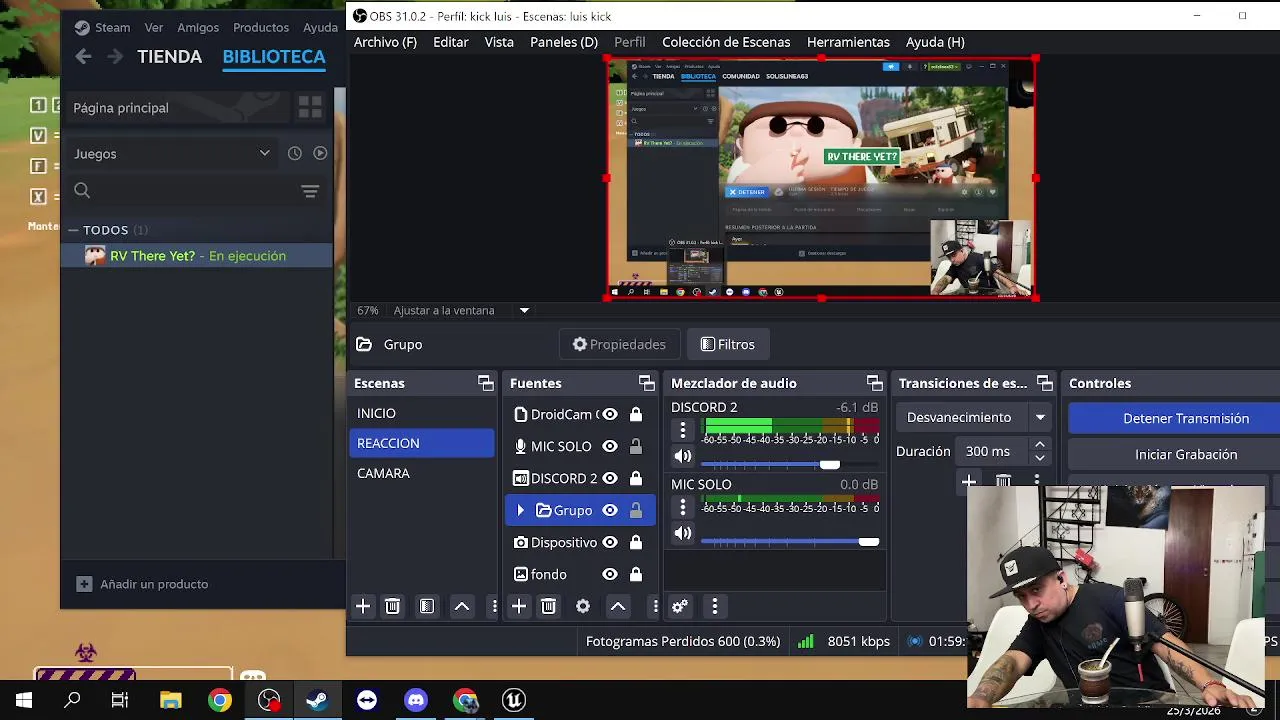Add a new source in Fuentes panel
Viewport: 1280px width, 720px height.
click(x=519, y=606)
